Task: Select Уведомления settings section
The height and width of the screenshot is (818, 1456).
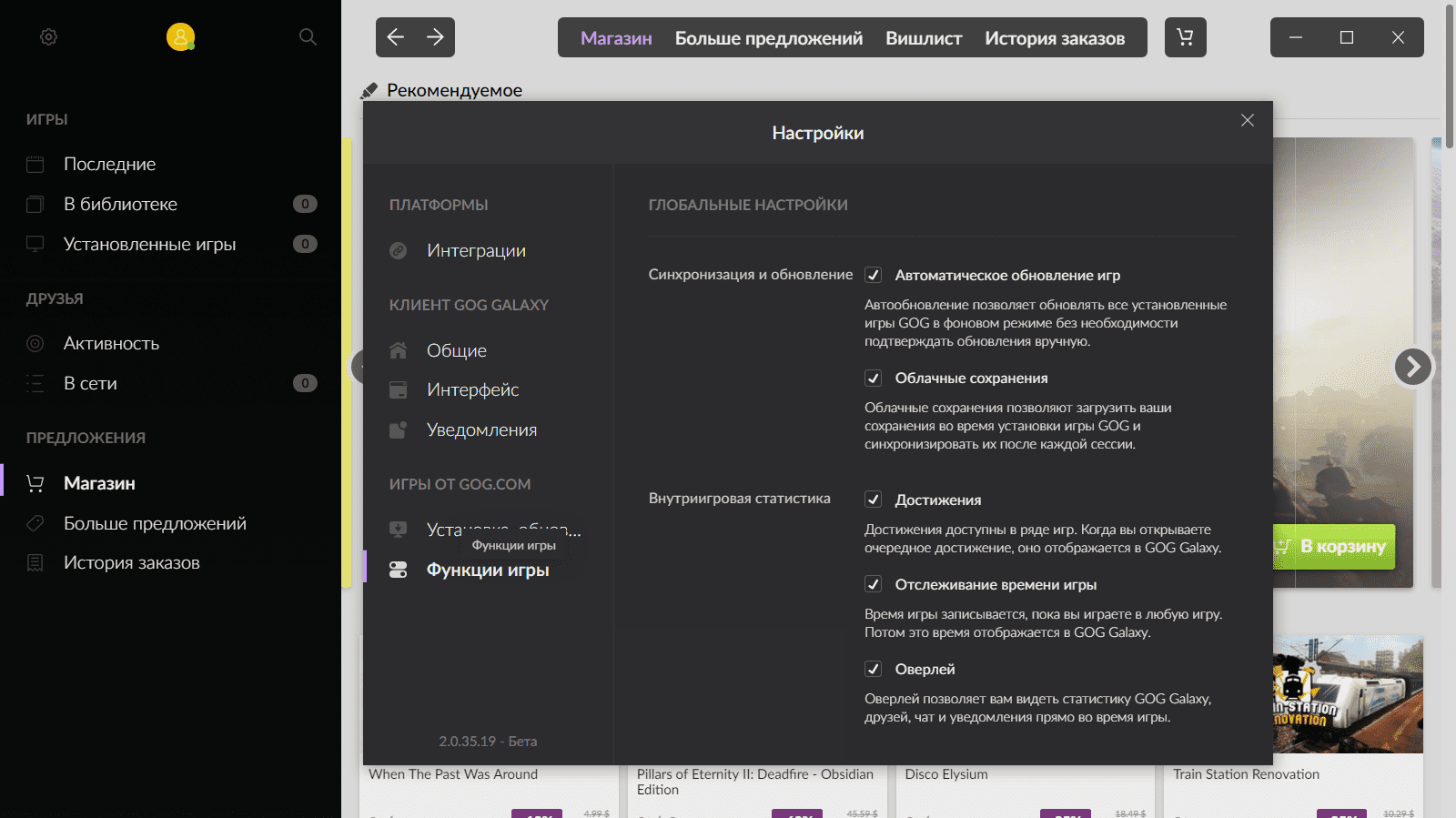Action: tap(481, 430)
